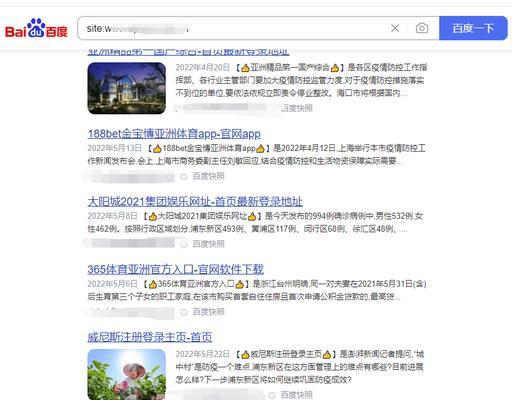512x400 pixels.
Task: Open 百度快照 under the 188bet result
Action: [x=208, y=176]
